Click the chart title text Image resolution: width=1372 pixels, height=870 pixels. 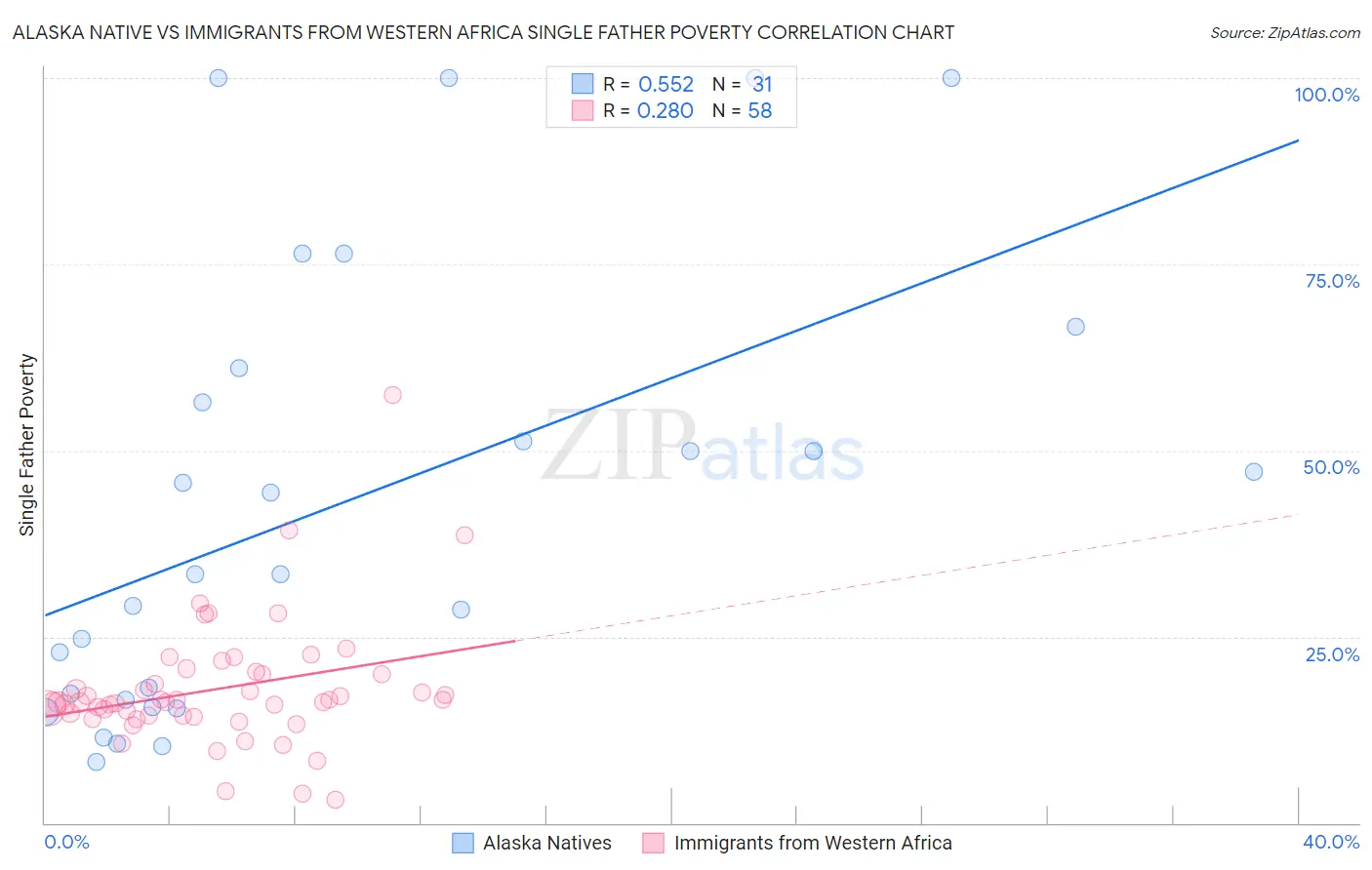pyautogui.click(x=484, y=32)
